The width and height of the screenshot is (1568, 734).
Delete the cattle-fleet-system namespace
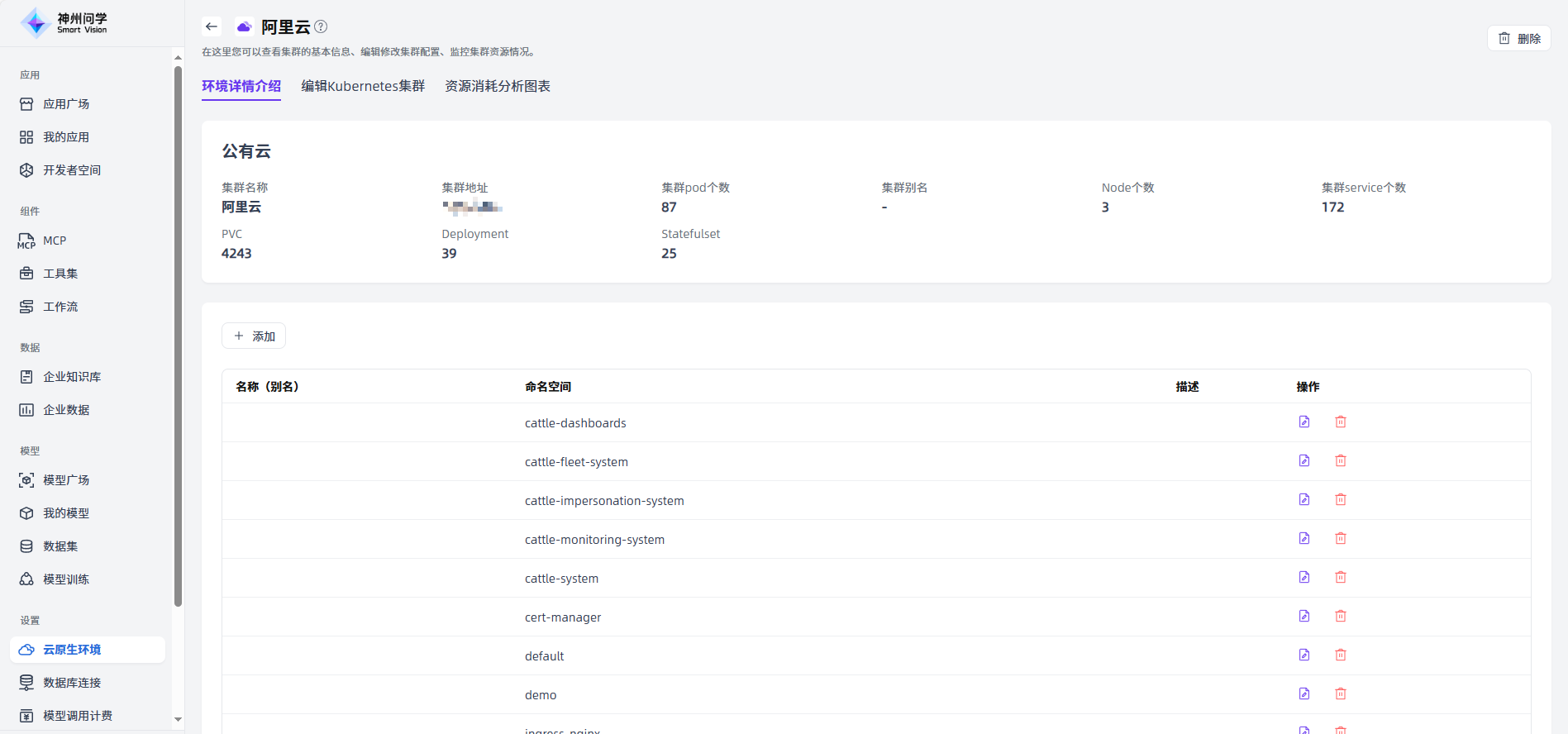(1341, 461)
